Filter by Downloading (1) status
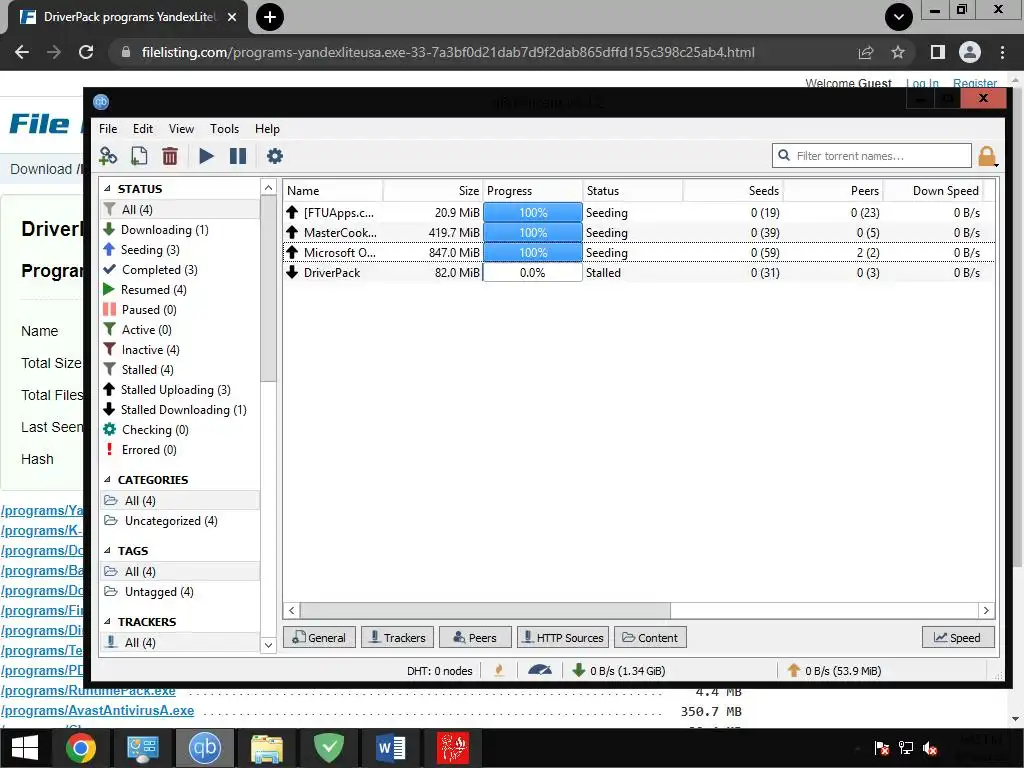Screen dimensions: 1024x768 [165, 230]
